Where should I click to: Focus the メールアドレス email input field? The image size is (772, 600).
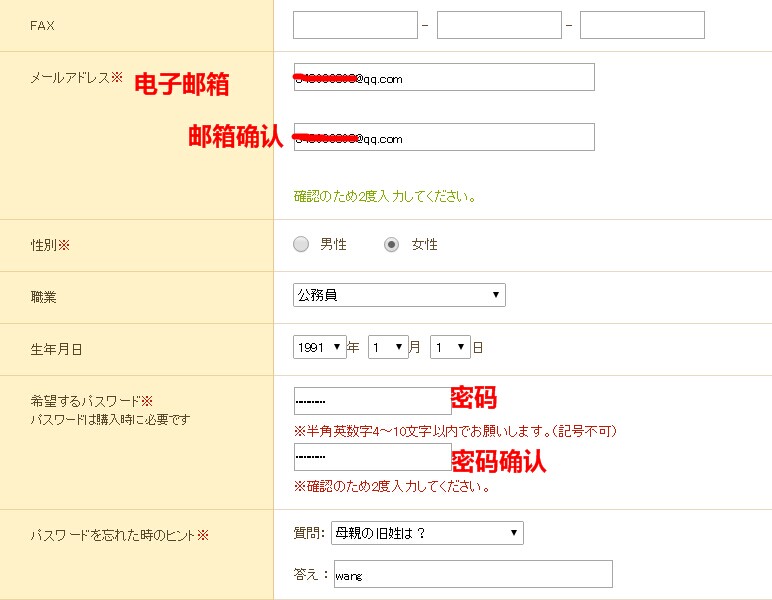point(444,78)
